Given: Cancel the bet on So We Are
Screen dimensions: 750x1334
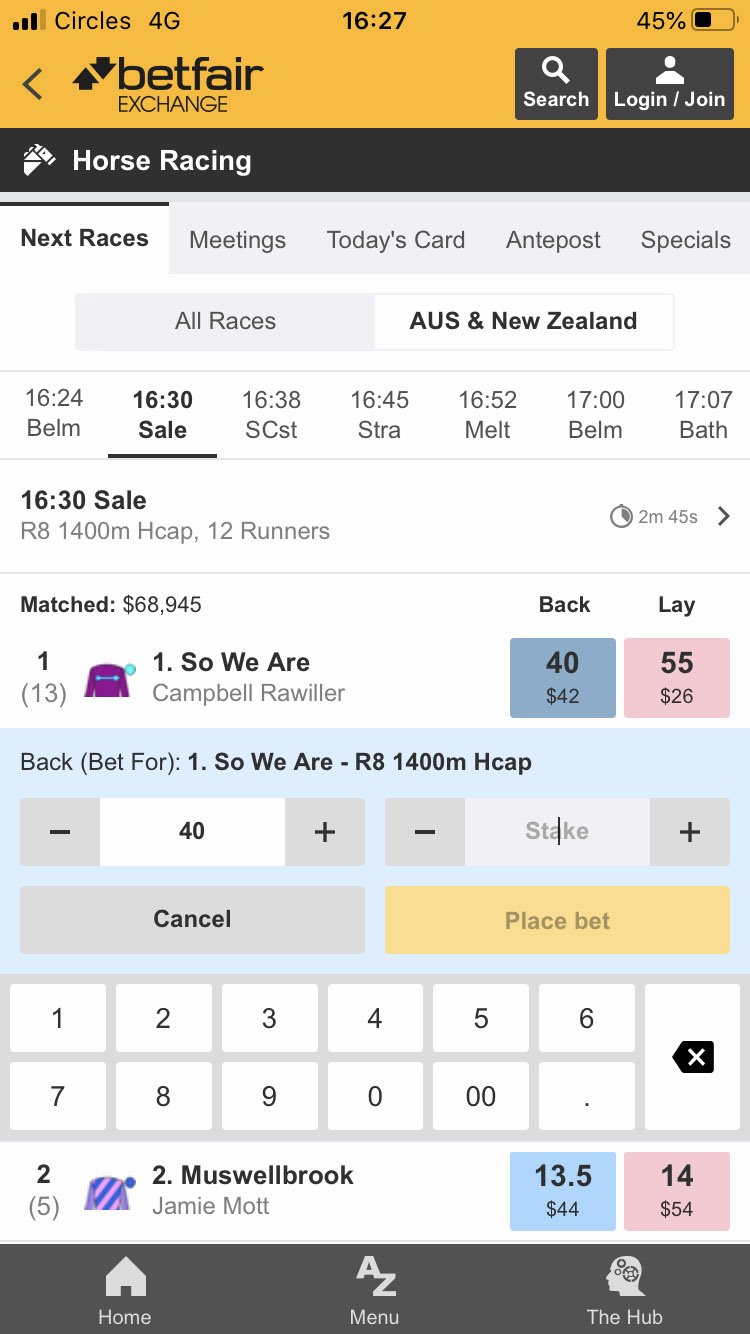Looking at the screenshot, I should click(x=191, y=919).
